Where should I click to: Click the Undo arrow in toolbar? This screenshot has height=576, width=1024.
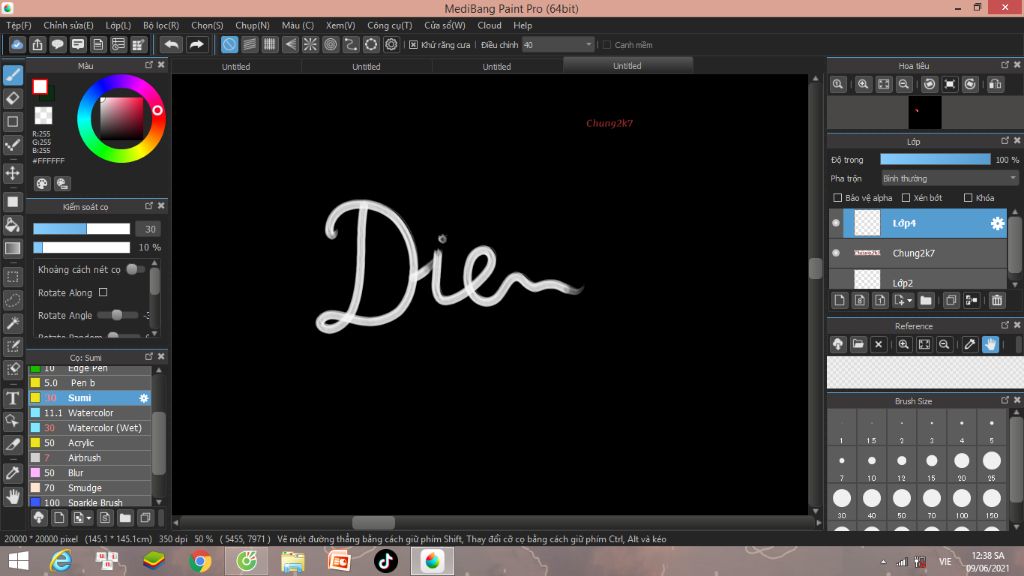(171, 44)
